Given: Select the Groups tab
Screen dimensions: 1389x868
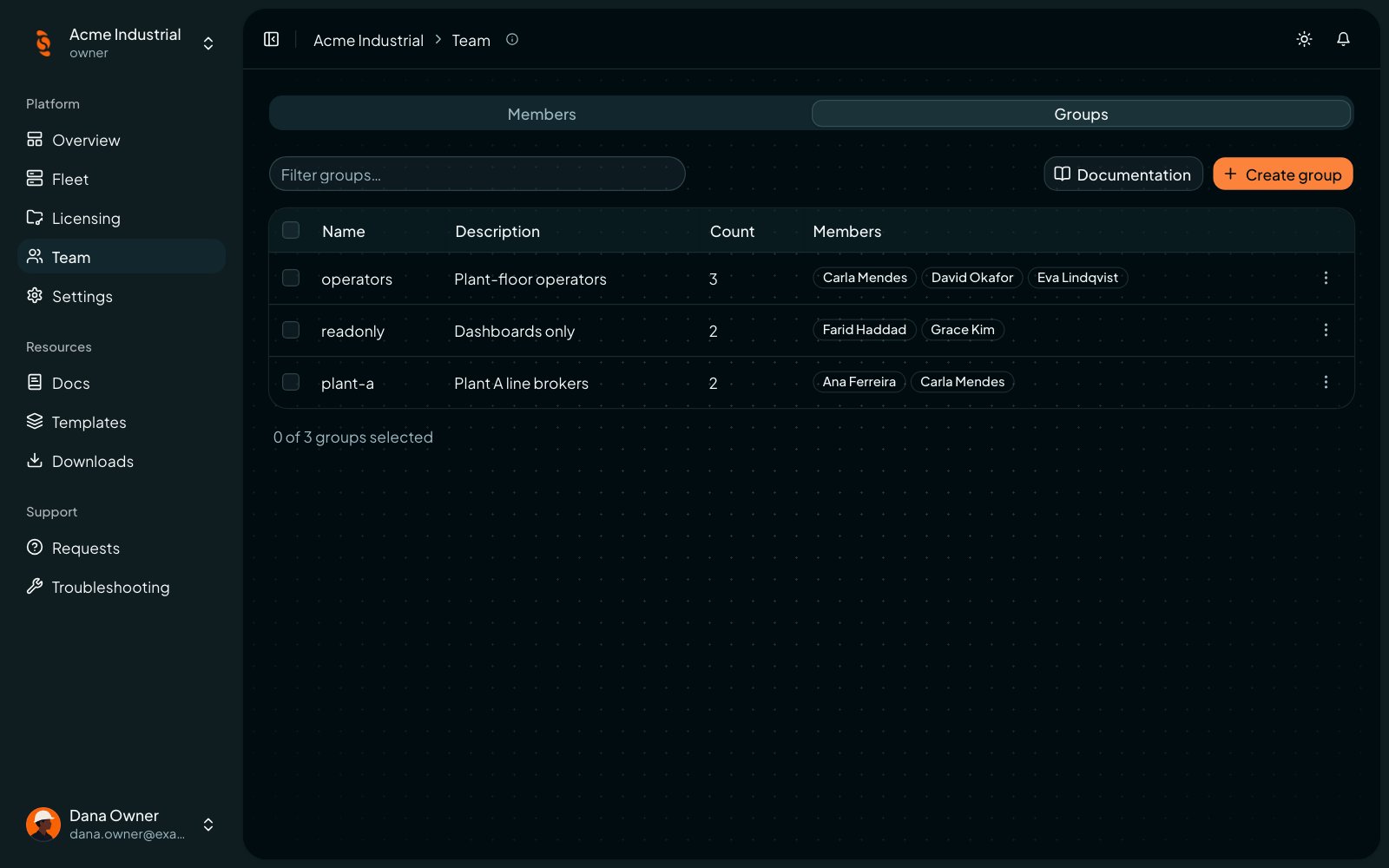Looking at the screenshot, I should pyautogui.click(x=1081, y=114).
